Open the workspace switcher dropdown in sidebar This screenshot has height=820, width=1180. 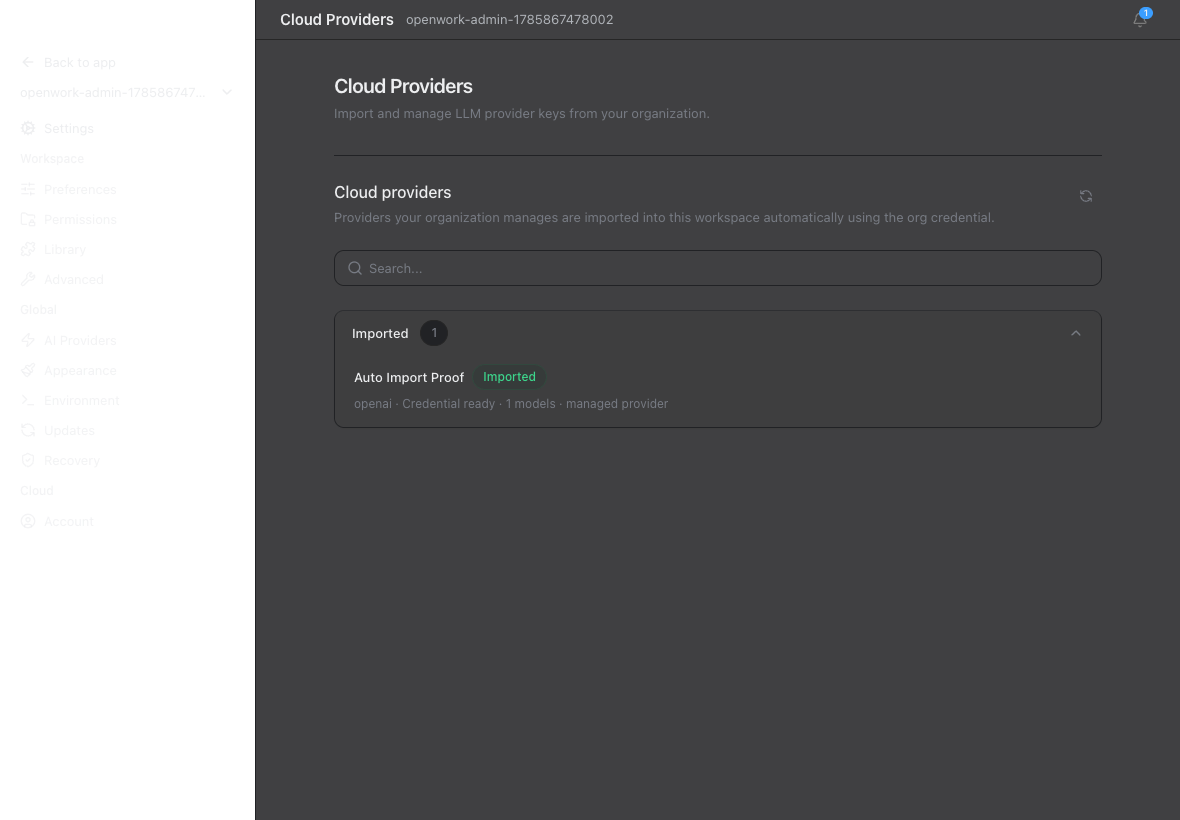coord(126,93)
